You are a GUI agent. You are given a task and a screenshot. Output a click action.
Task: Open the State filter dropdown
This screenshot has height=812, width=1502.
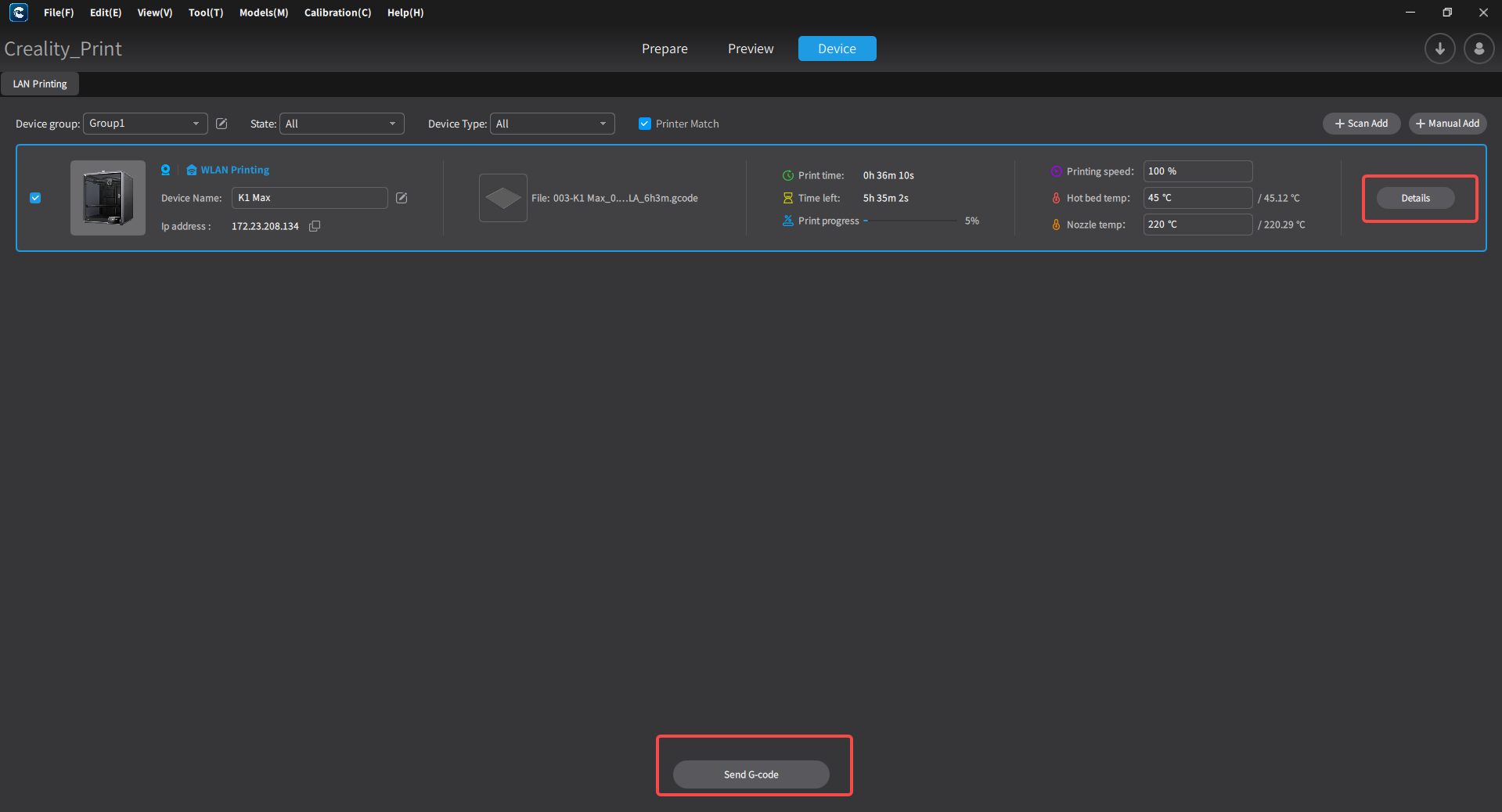point(342,124)
